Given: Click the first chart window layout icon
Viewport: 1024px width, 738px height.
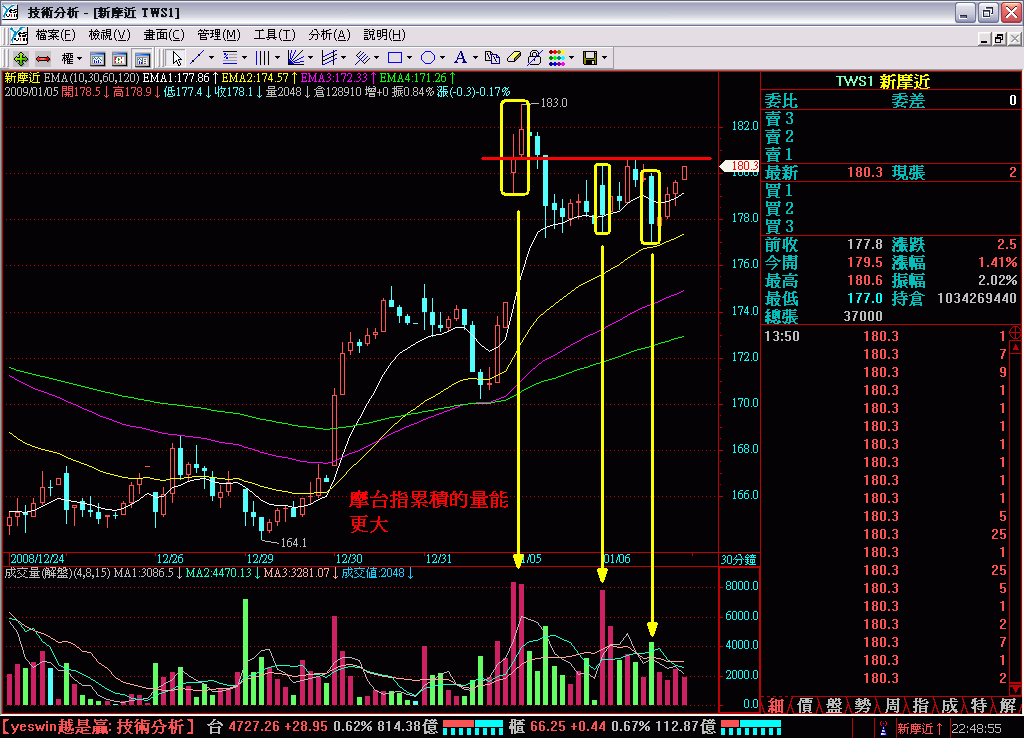Looking at the screenshot, I should click(x=97, y=59).
